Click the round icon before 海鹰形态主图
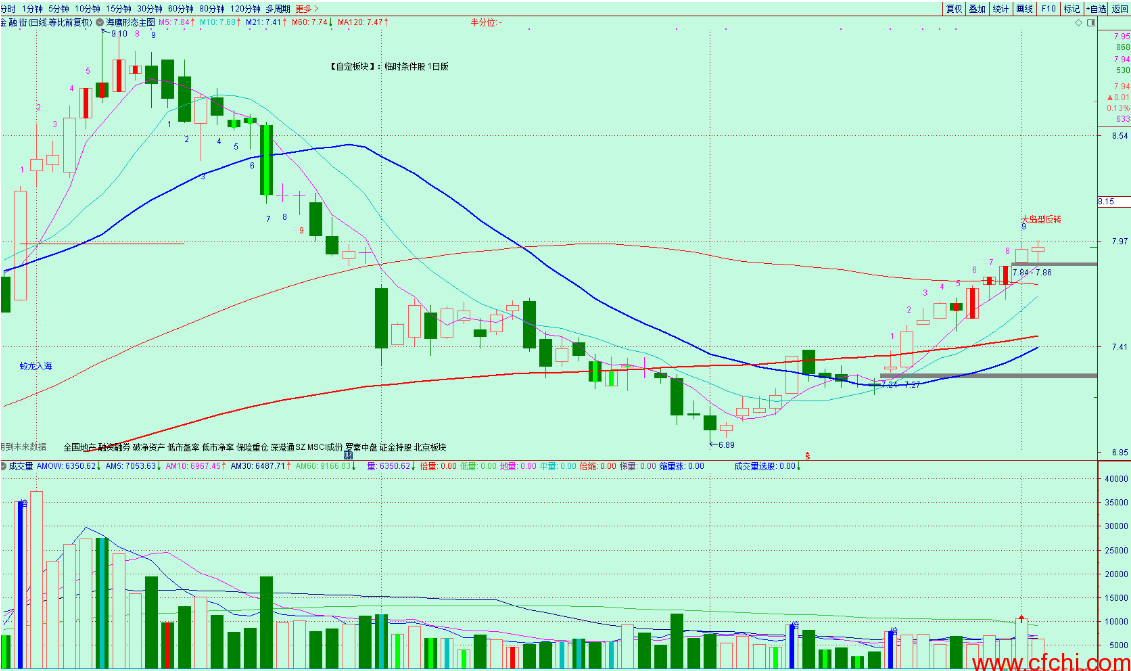1131x671 pixels. click(100, 22)
